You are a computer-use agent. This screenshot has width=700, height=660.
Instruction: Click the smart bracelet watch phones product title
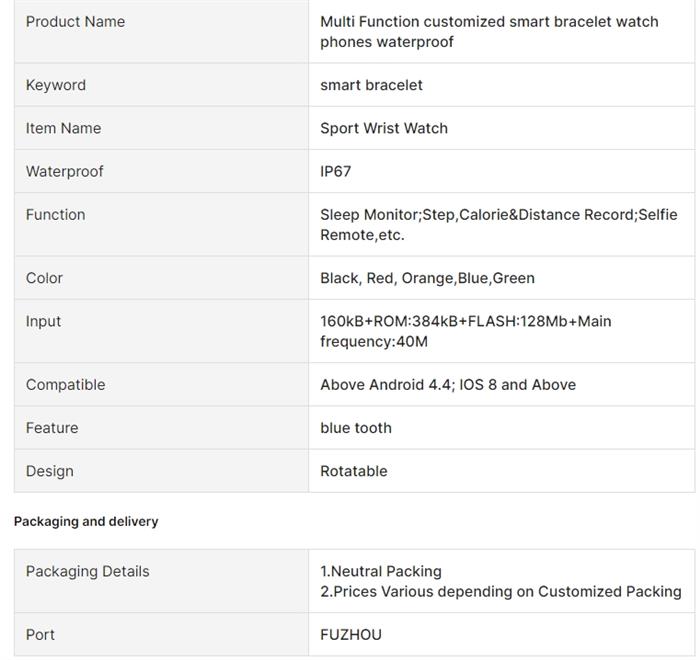coord(489,32)
